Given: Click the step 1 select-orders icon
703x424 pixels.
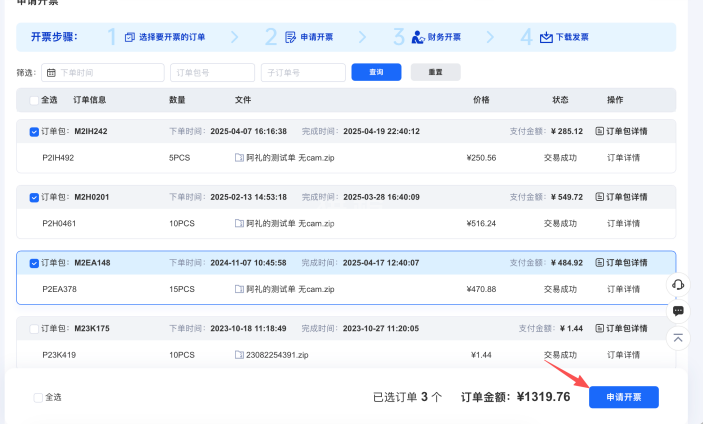Looking at the screenshot, I should [x=130, y=37].
